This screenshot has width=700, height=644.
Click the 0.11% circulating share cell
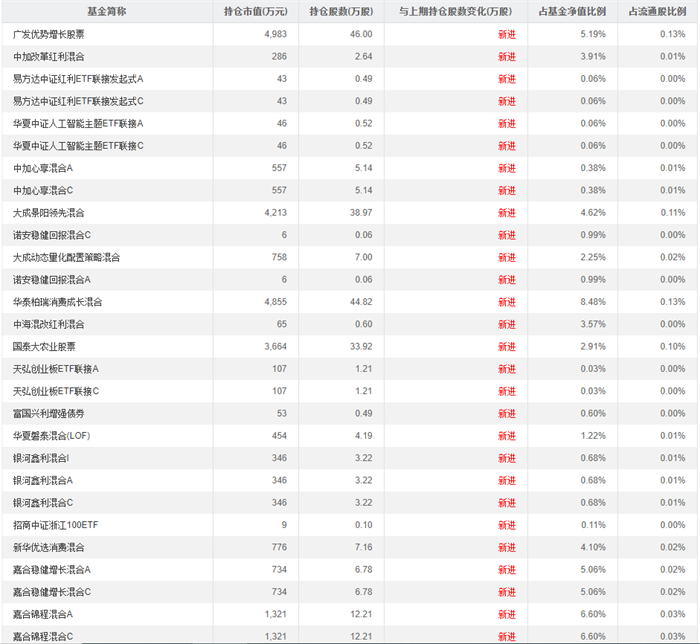(x=673, y=213)
